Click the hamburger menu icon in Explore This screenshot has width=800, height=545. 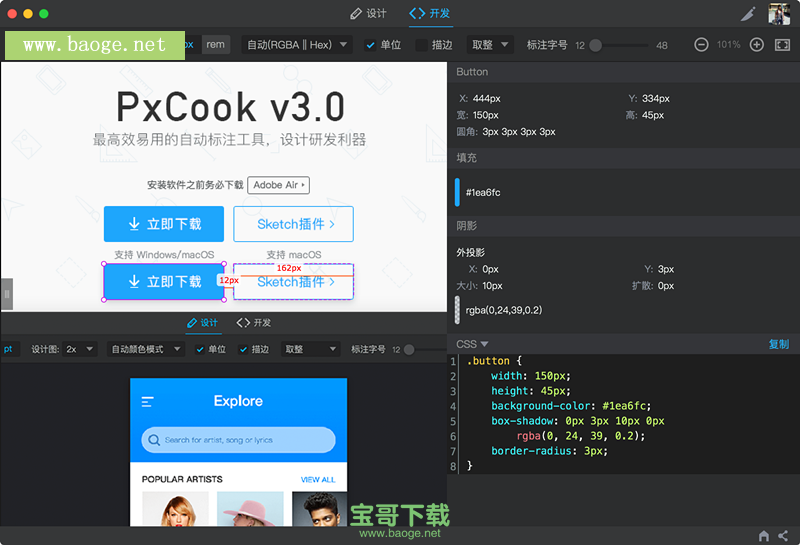[147, 402]
